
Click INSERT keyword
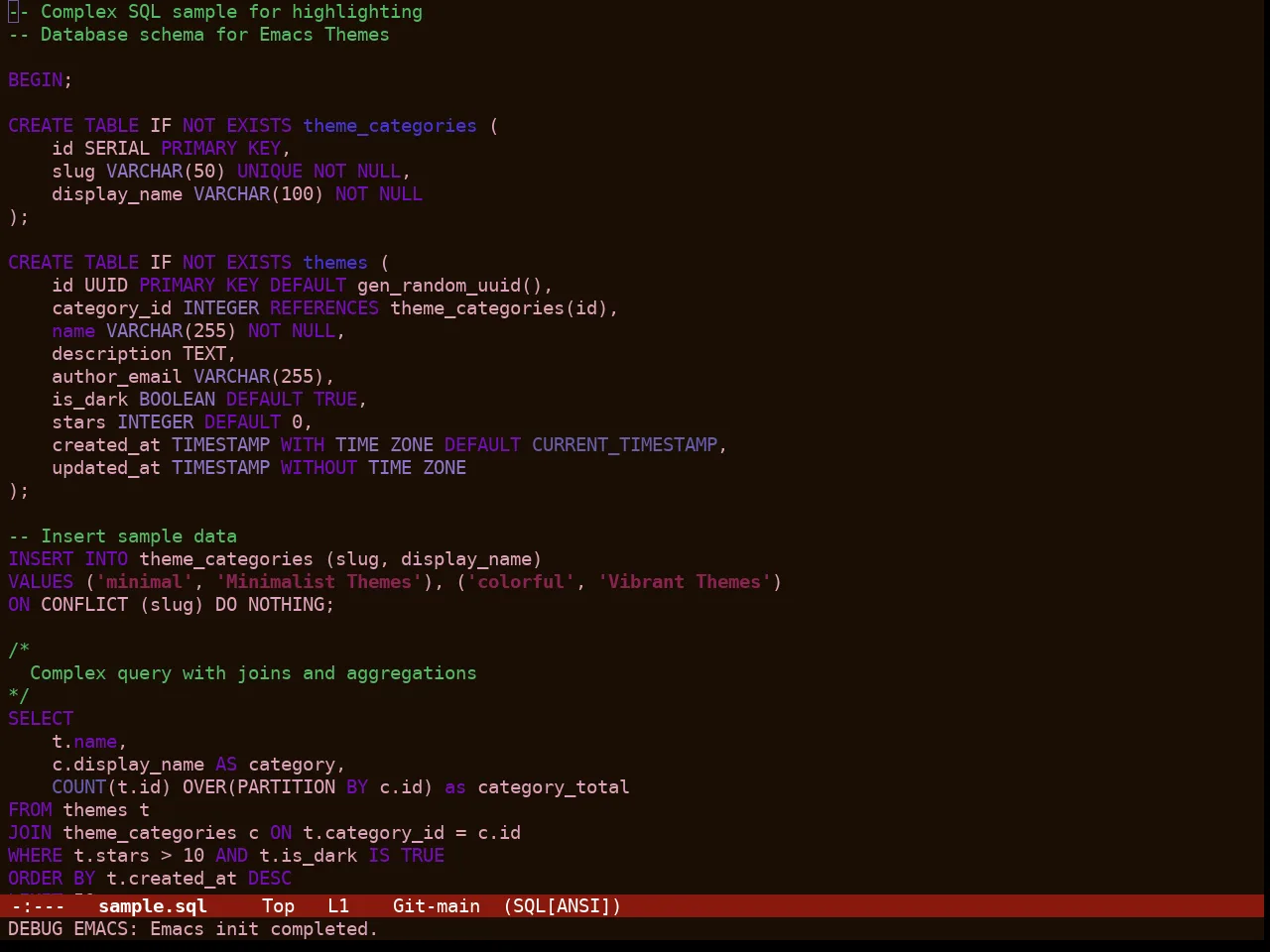coord(41,558)
